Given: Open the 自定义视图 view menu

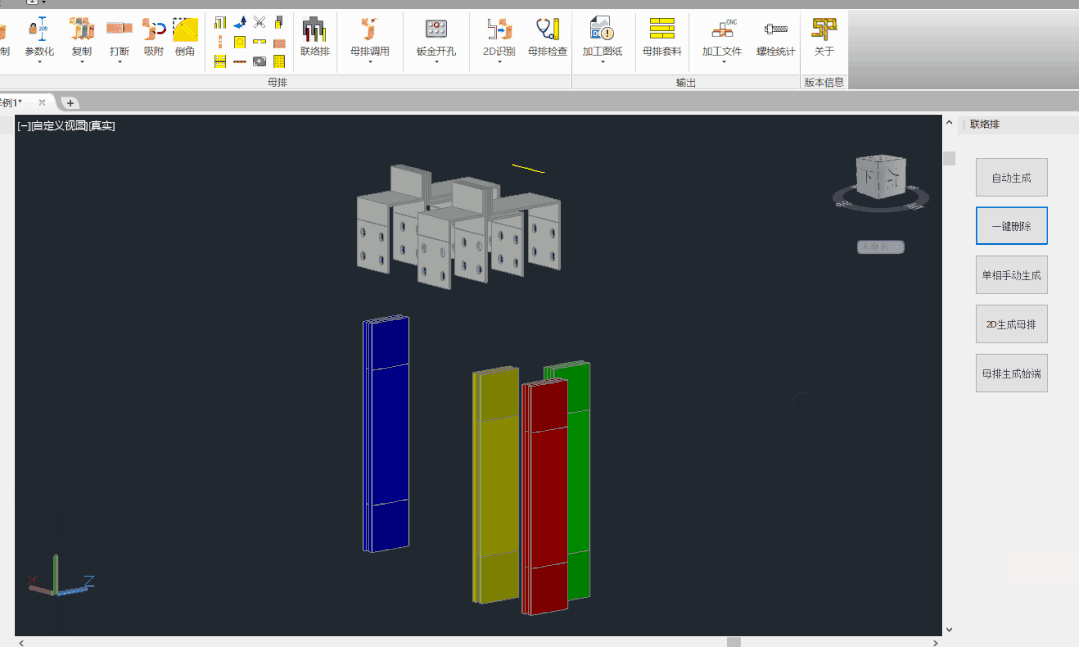Looking at the screenshot, I should point(60,125).
